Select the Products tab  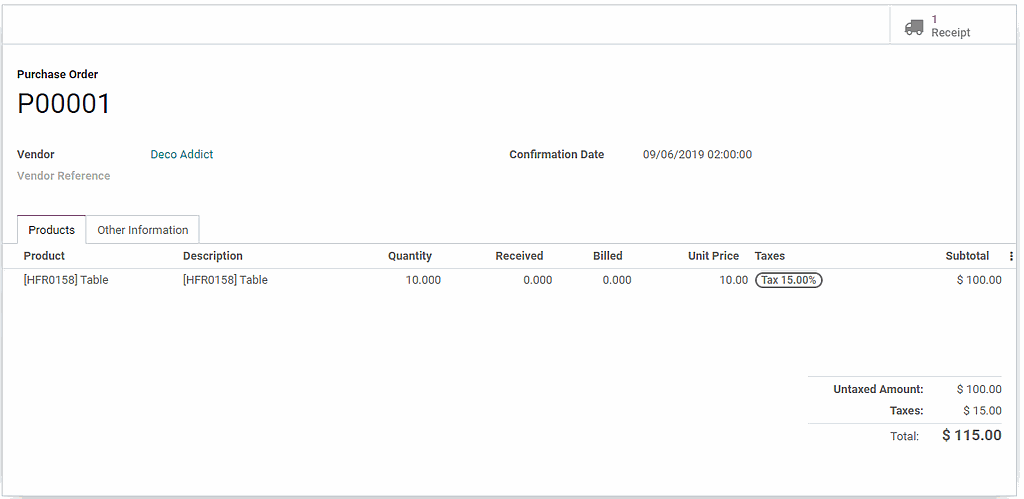pyautogui.click(x=51, y=230)
